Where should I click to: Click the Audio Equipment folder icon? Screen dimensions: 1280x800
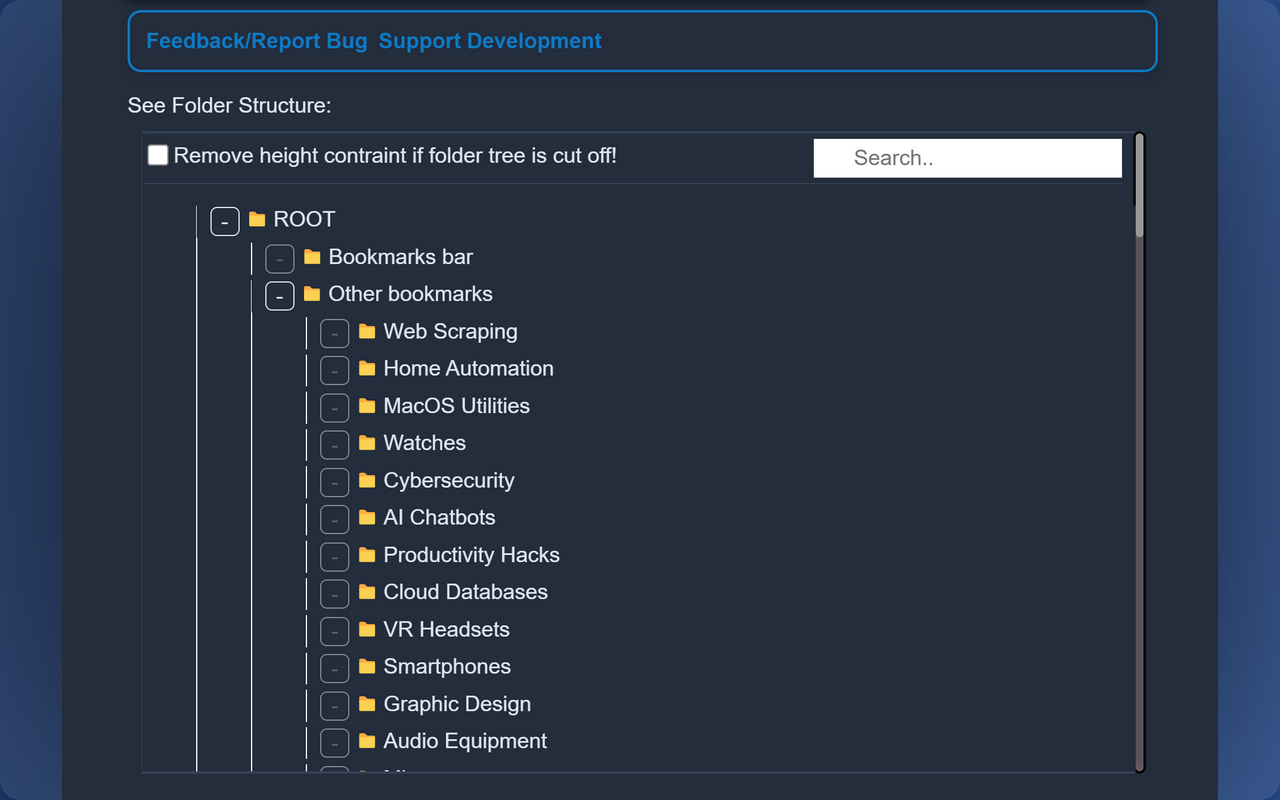coord(367,741)
